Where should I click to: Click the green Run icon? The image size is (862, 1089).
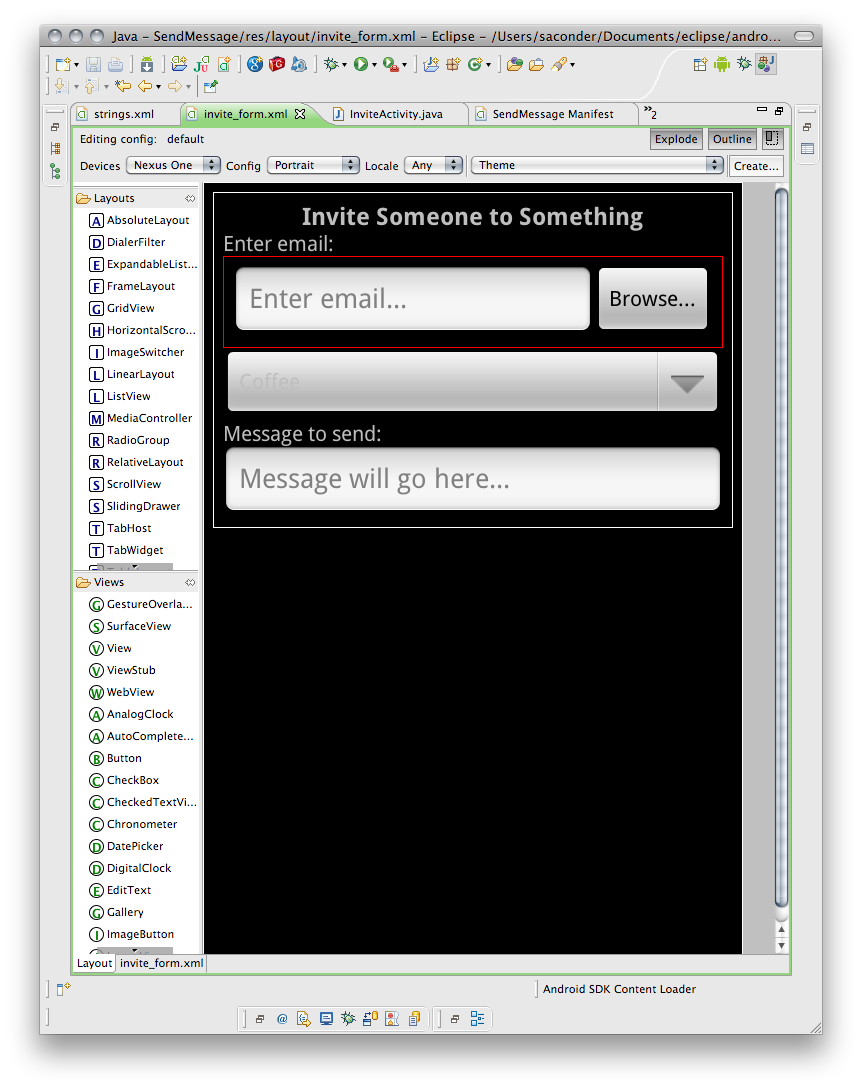(x=360, y=65)
